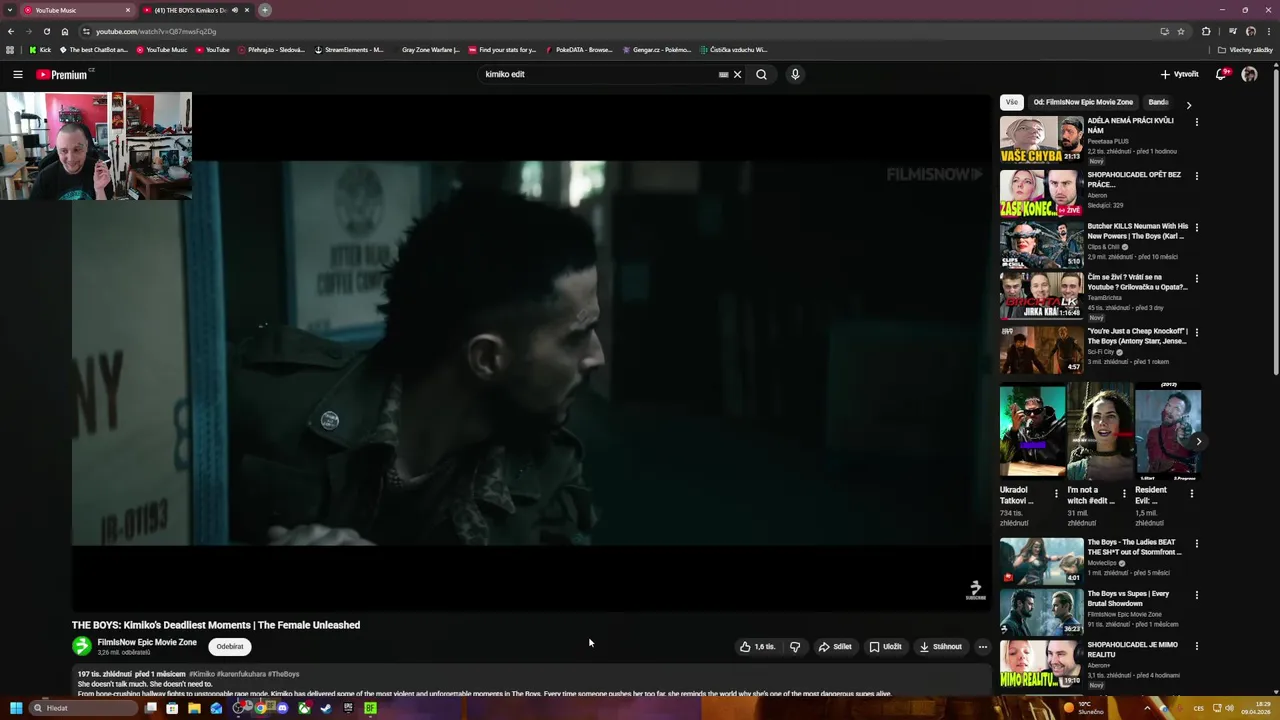1280x720 pixels.
Task: Open The Ladies BEAT Stormfront video thumbnail
Action: (1041, 561)
